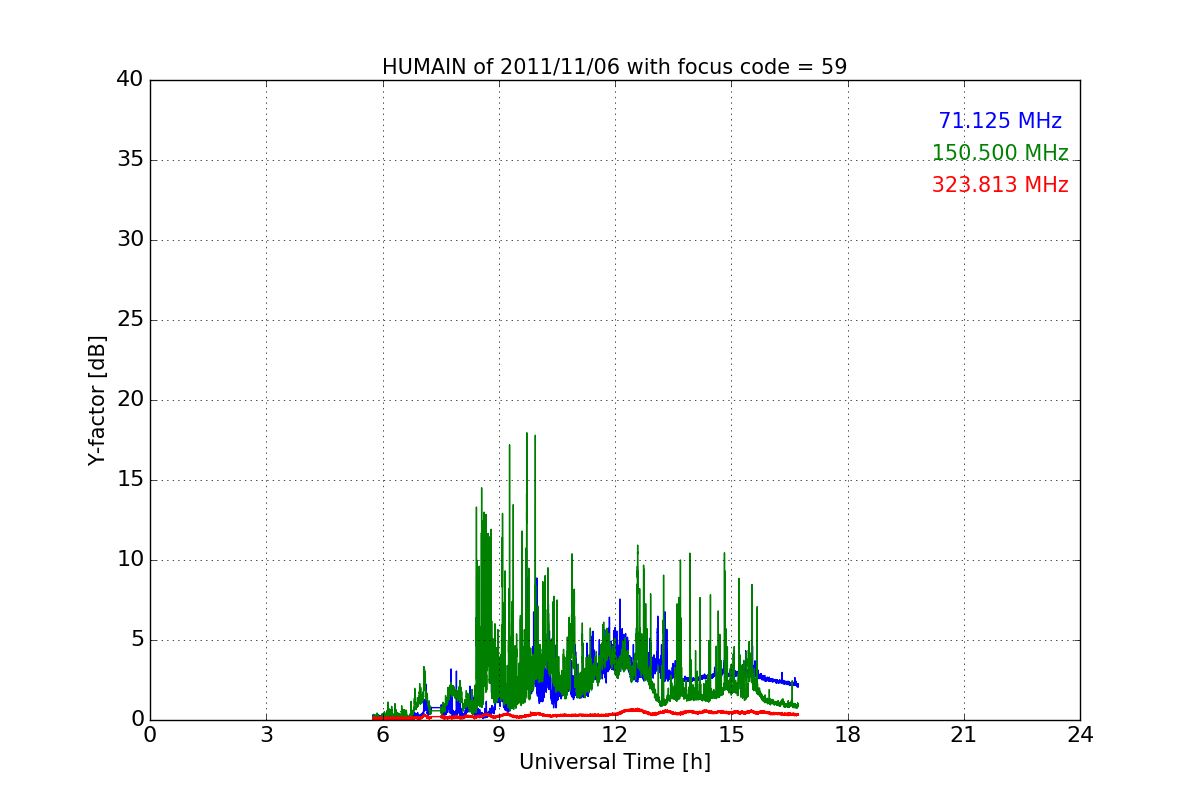Click the y-axis tick label '25'
The image size is (1200, 800).
pos(130,320)
